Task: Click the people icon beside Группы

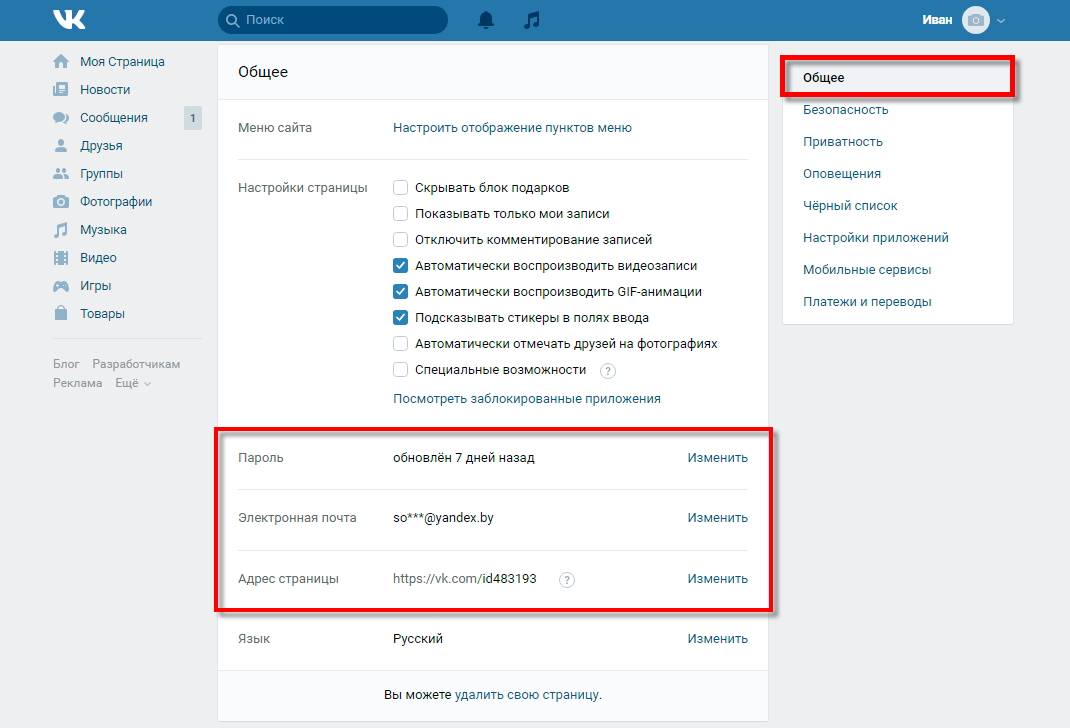Action: point(61,173)
